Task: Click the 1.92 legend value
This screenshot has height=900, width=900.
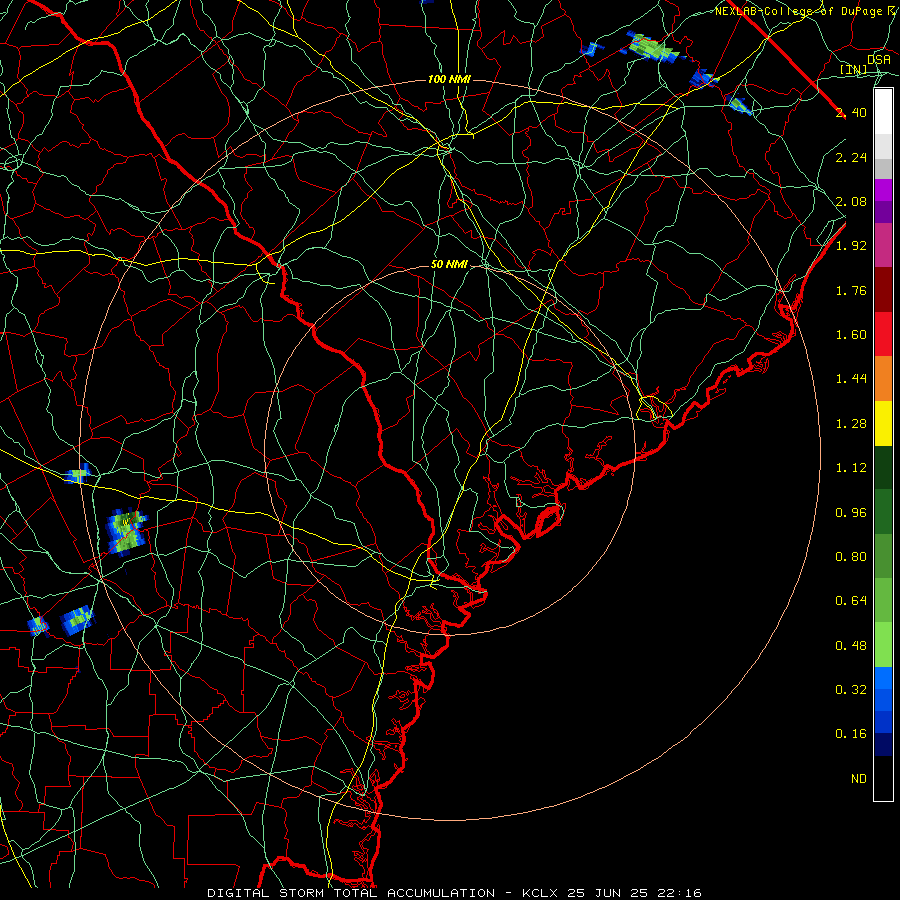Action: [851, 246]
